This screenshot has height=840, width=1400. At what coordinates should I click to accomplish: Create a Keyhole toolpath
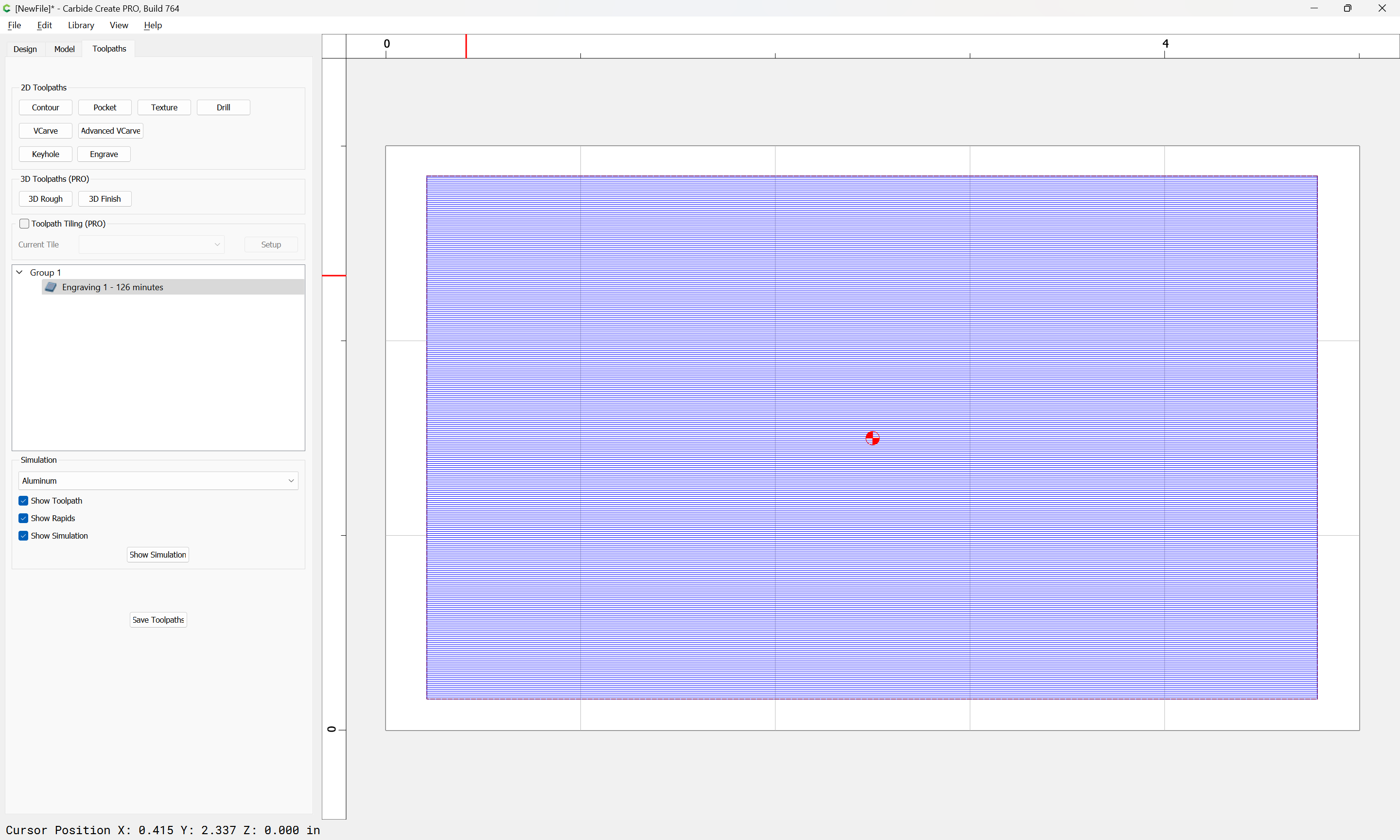click(x=45, y=154)
